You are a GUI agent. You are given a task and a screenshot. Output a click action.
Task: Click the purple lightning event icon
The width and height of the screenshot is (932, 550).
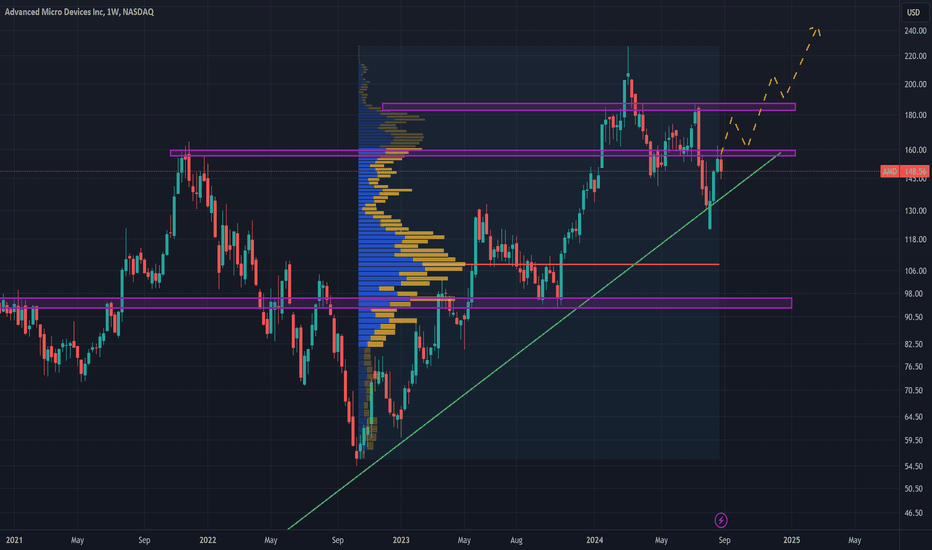tap(720, 521)
